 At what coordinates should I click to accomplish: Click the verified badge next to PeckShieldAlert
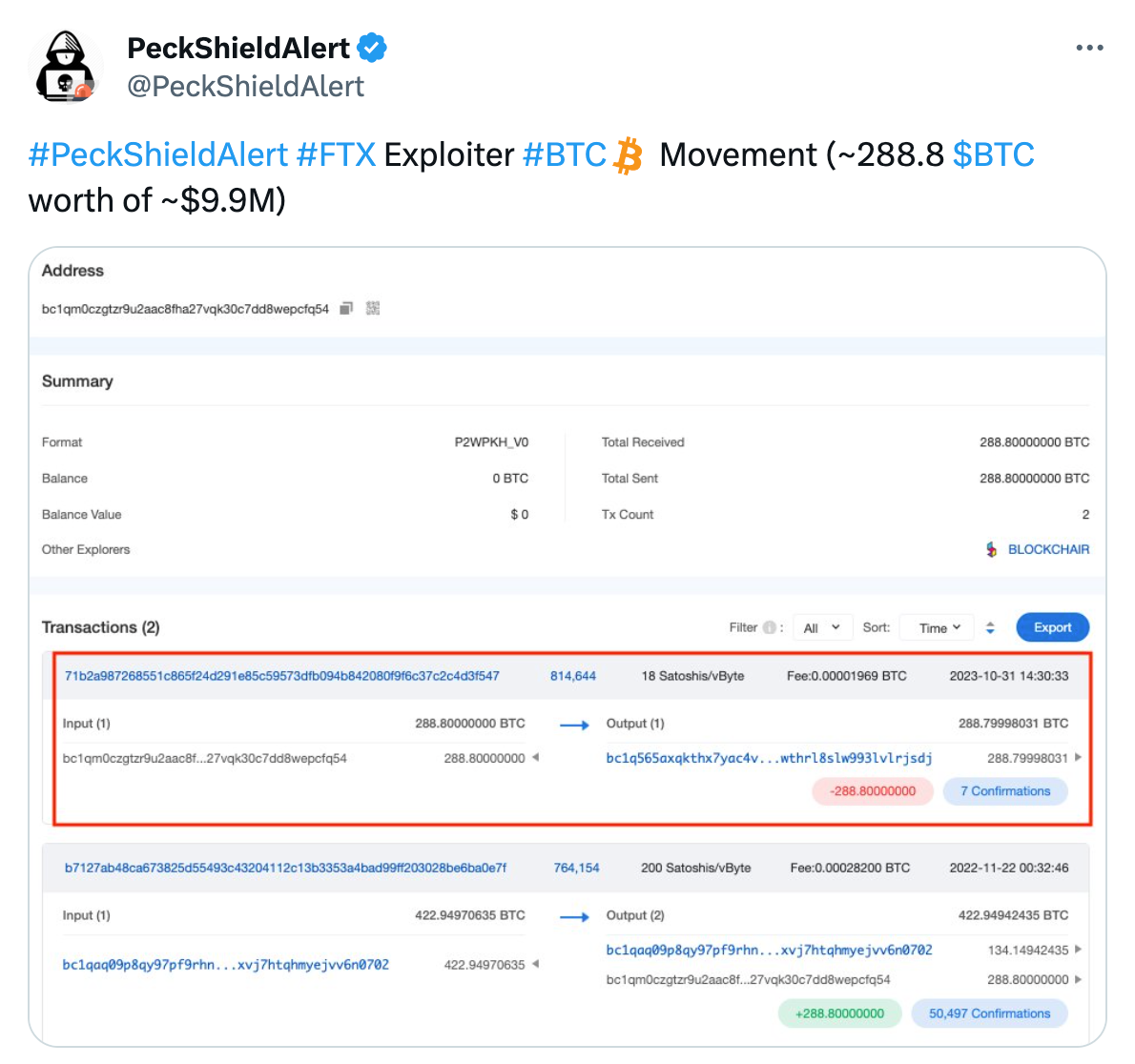(372, 48)
